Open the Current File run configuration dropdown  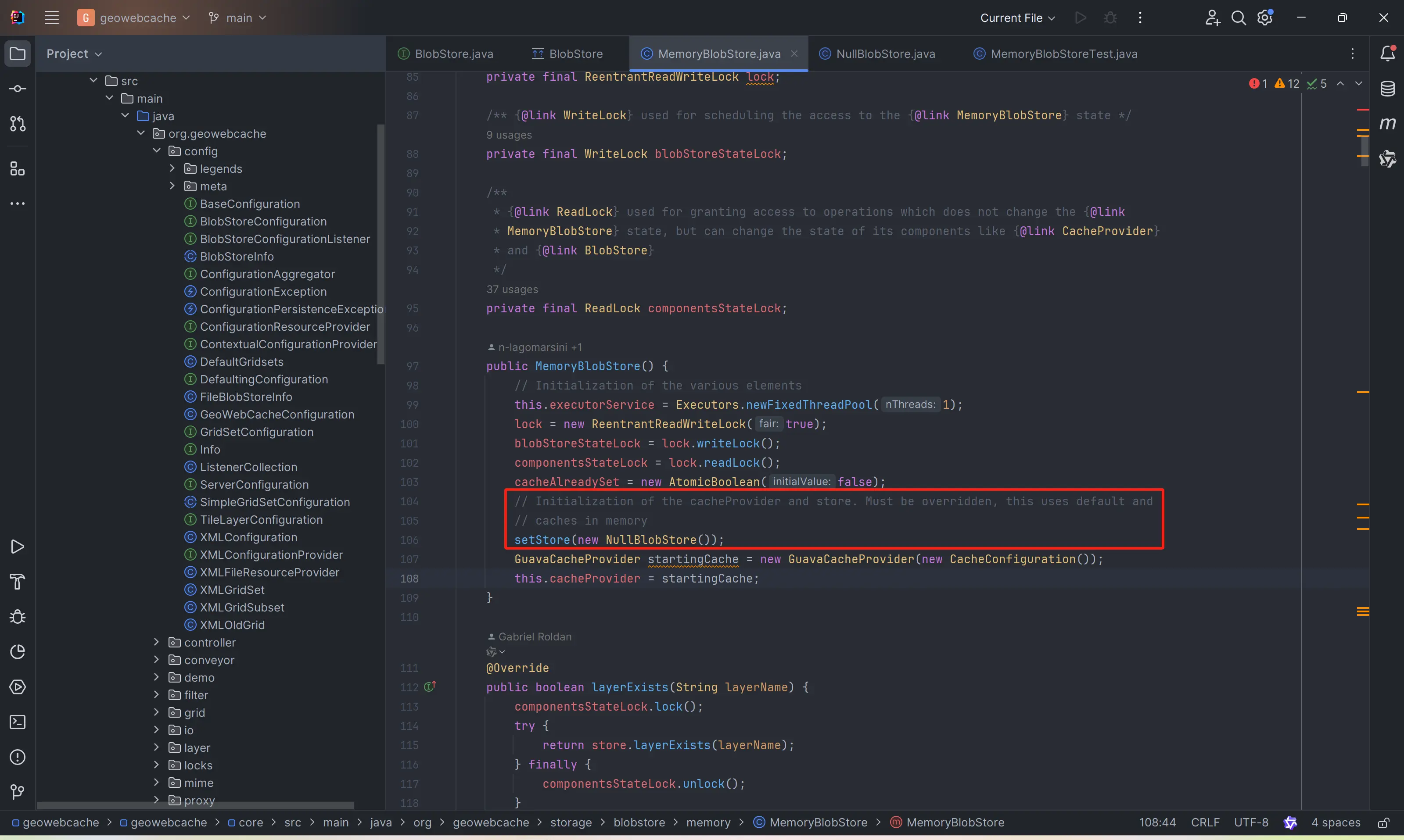pos(1018,18)
